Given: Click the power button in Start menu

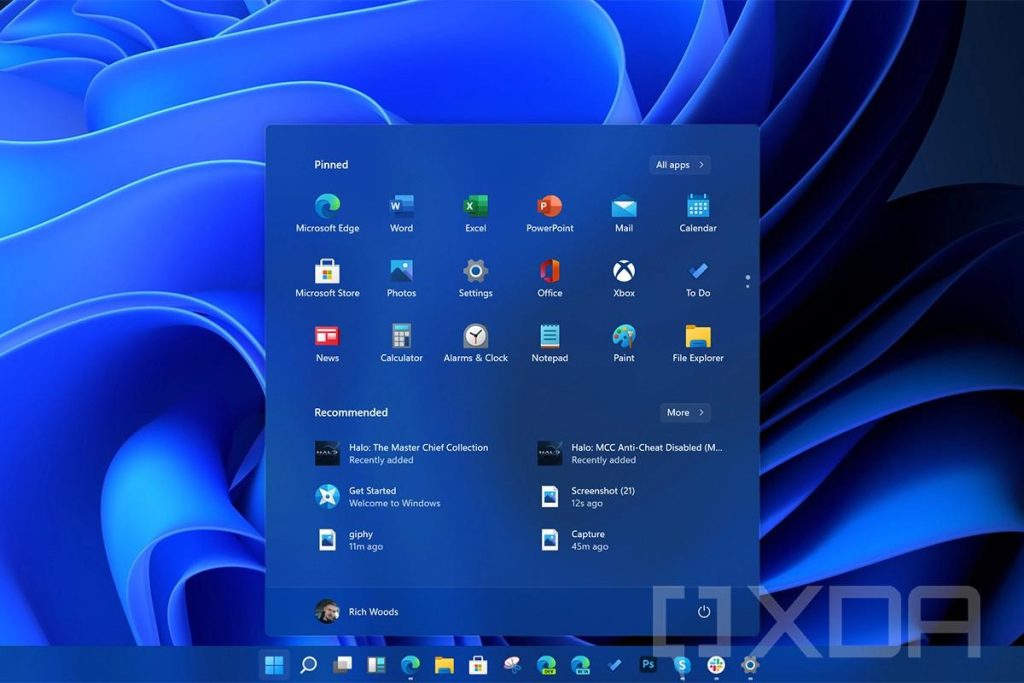Looking at the screenshot, I should tap(703, 611).
